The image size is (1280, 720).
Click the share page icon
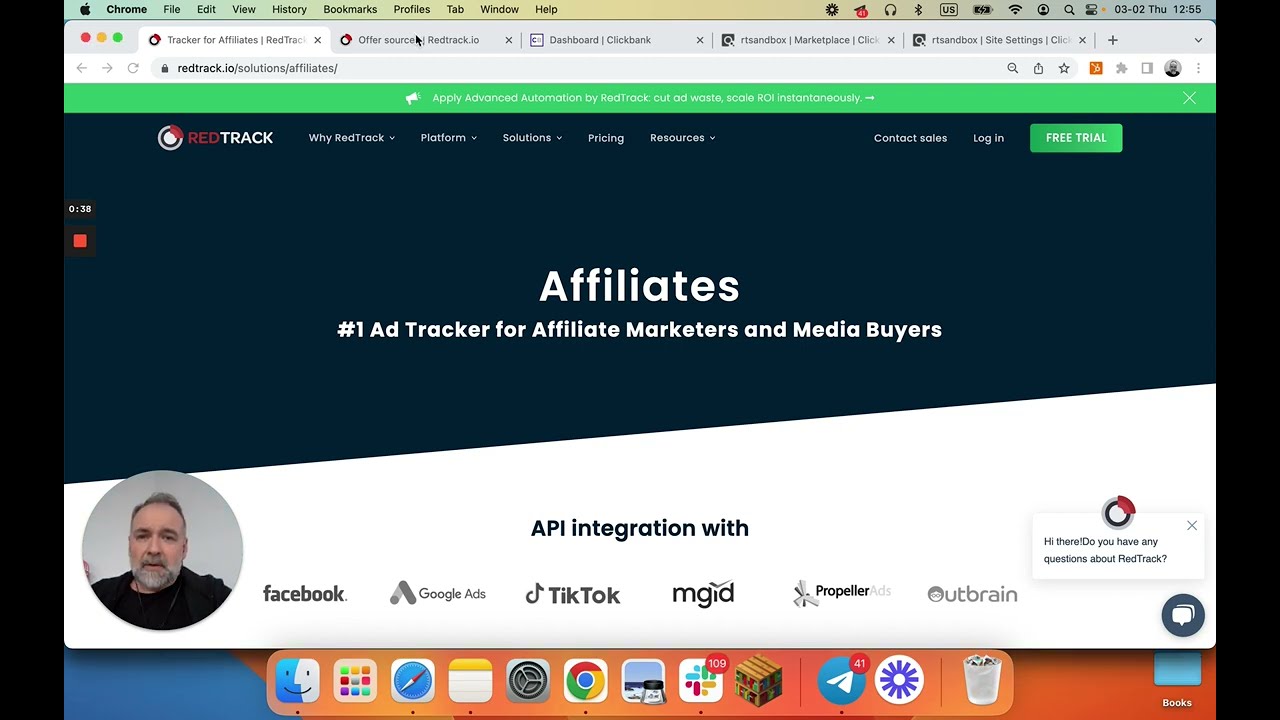point(1038,68)
